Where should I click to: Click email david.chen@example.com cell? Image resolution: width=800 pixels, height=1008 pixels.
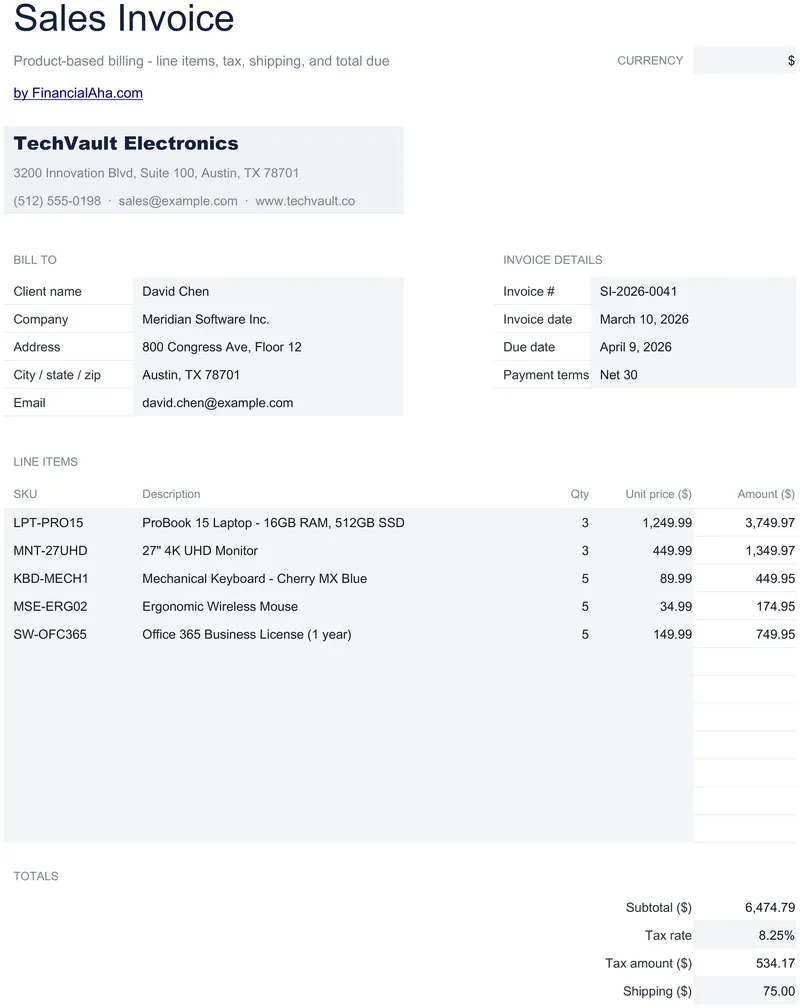pos(268,402)
